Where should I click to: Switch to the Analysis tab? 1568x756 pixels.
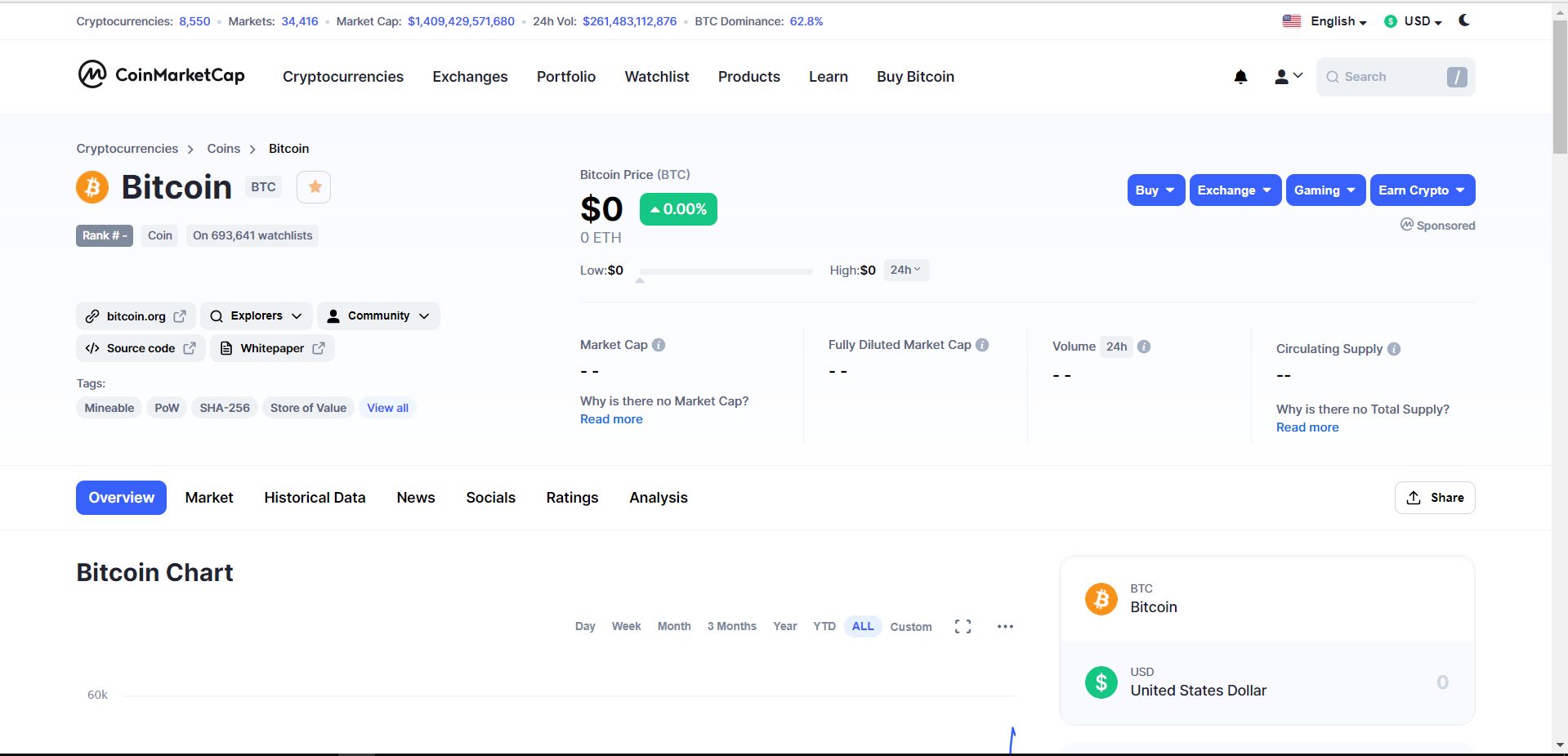[659, 498]
